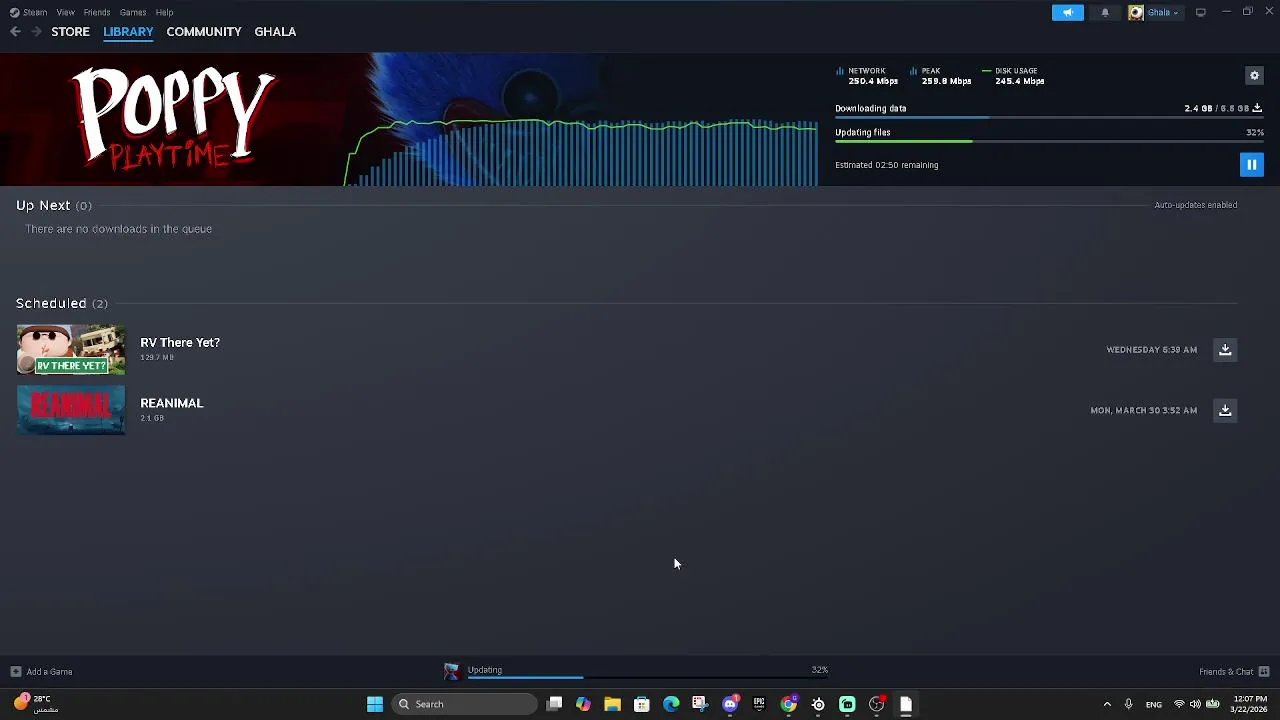
Task: Open the Steam menu
Action: [x=28, y=12]
